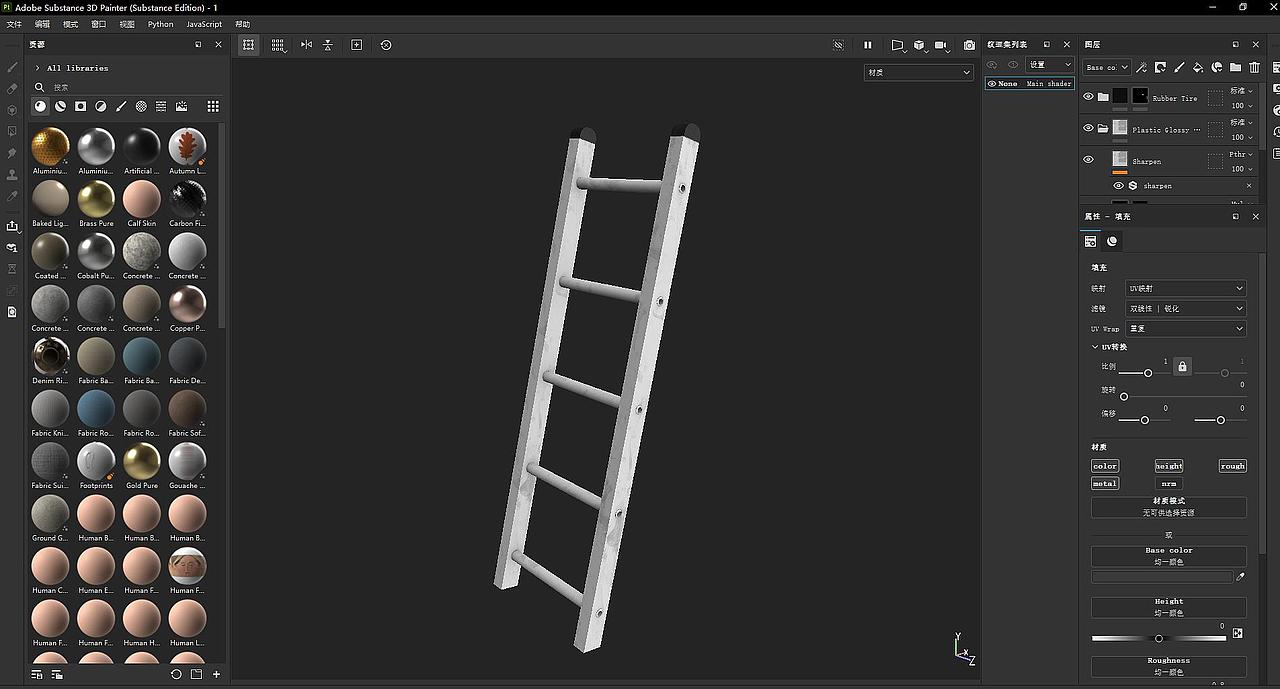This screenshot has height=689, width=1280.
Task: Open the 文件 (File) menu
Action: (14, 24)
